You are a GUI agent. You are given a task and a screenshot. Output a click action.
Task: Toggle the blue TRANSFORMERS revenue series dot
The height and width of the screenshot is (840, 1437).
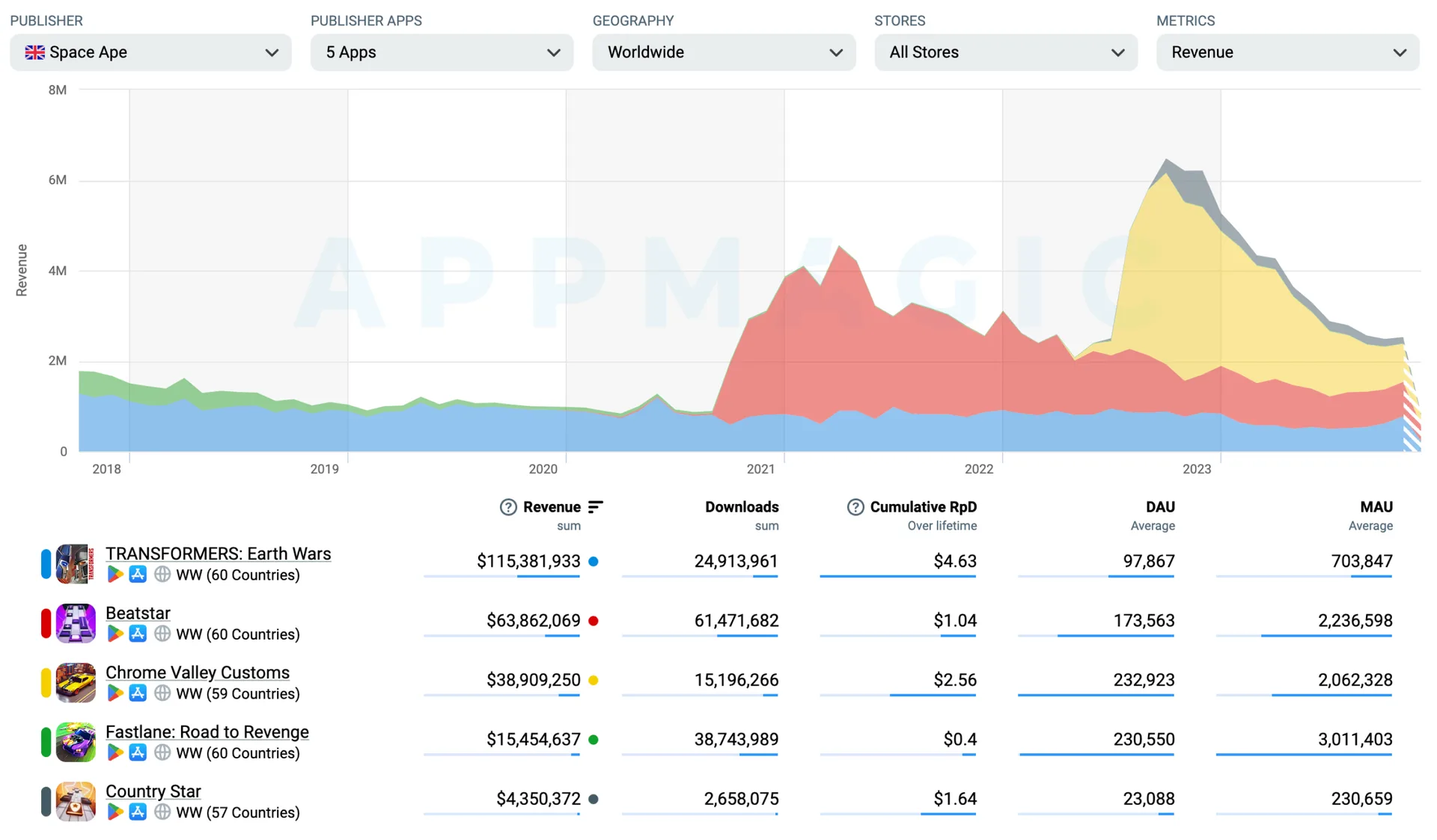click(x=594, y=561)
